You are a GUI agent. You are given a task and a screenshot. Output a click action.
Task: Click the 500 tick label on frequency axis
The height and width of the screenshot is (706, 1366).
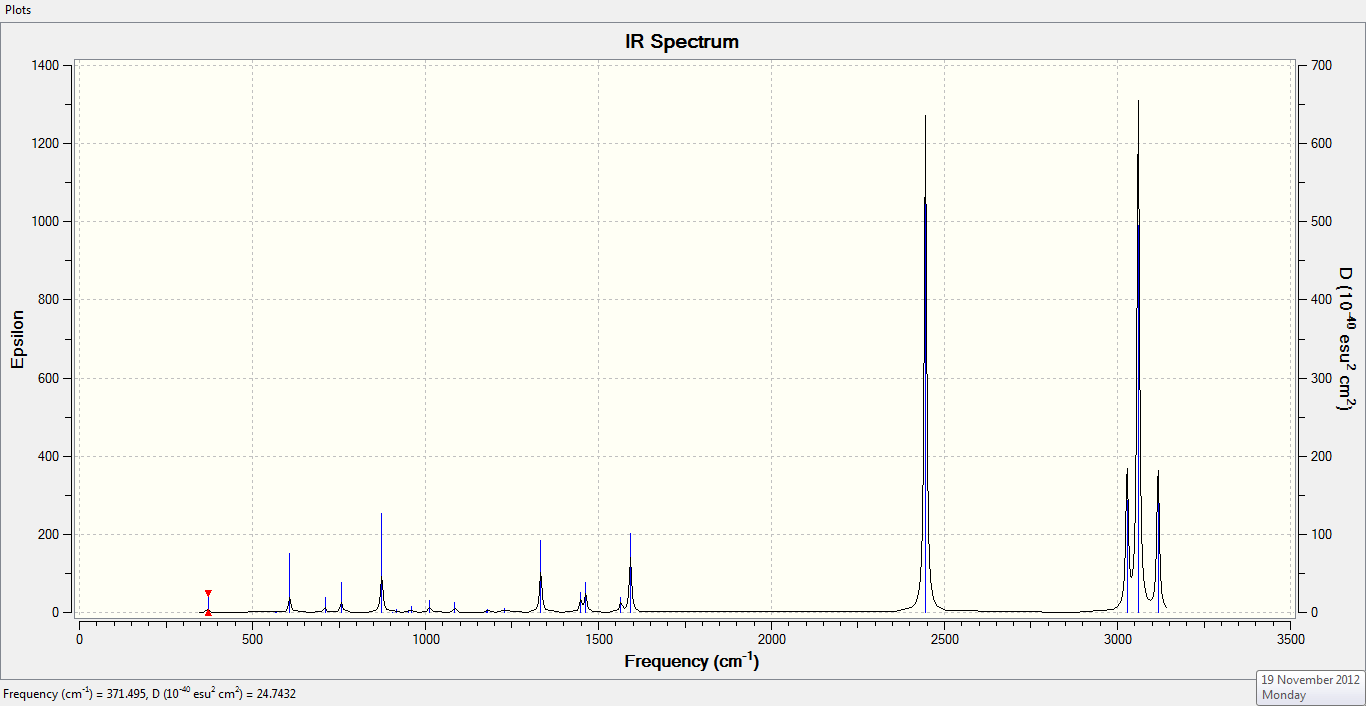(x=252, y=638)
